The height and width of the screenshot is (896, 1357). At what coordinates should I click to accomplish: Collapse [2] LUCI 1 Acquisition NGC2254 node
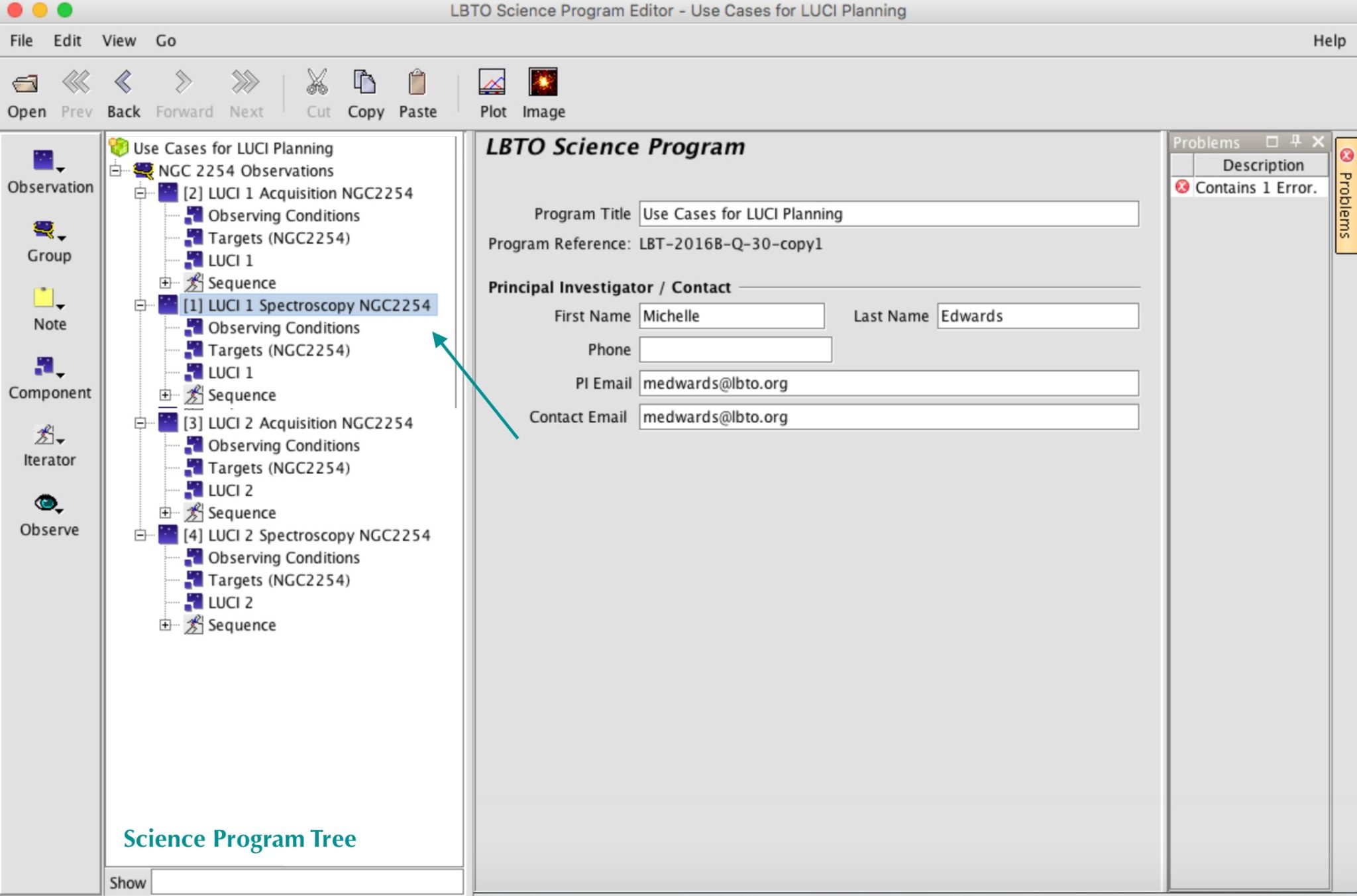click(140, 193)
